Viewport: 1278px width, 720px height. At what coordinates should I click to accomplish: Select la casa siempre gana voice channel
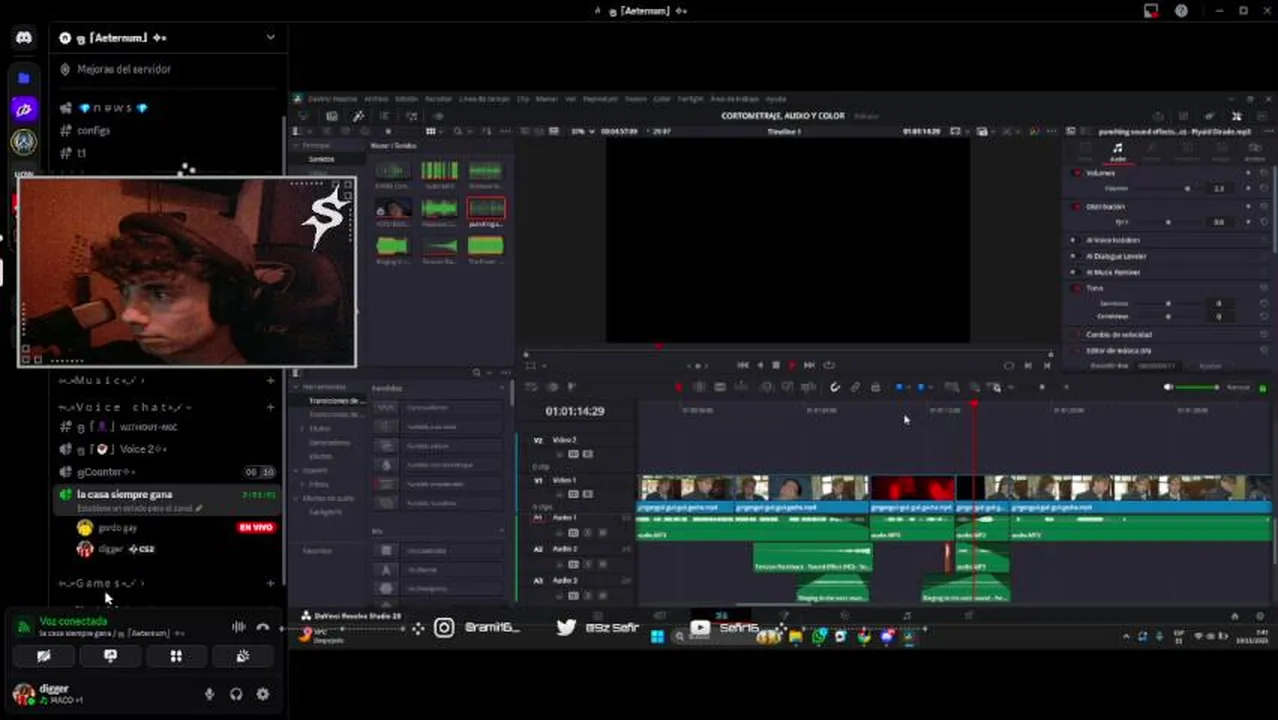(x=167, y=500)
